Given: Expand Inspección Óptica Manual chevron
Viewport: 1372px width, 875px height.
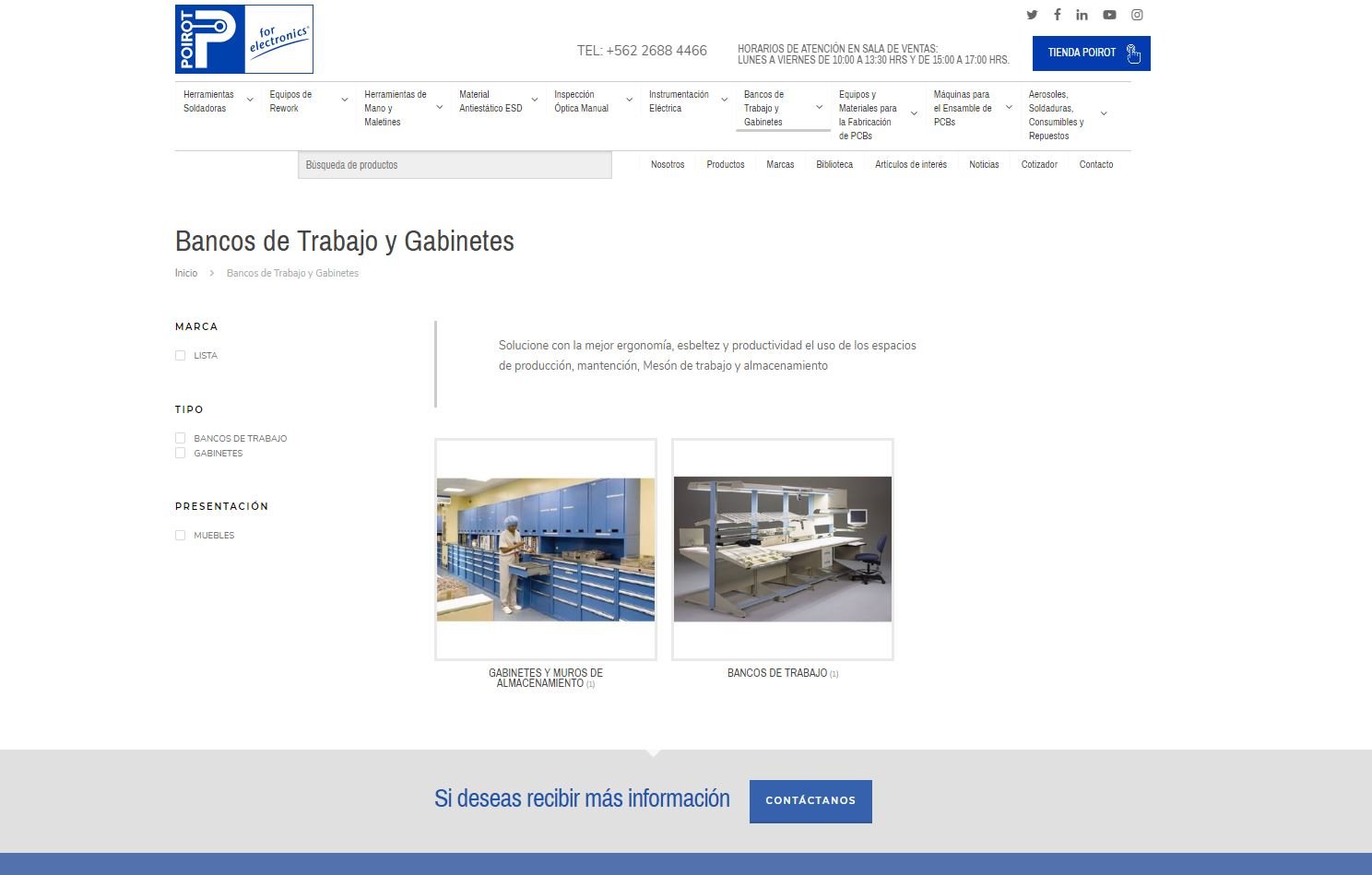Looking at the screenshot, I should coord(630,100).
